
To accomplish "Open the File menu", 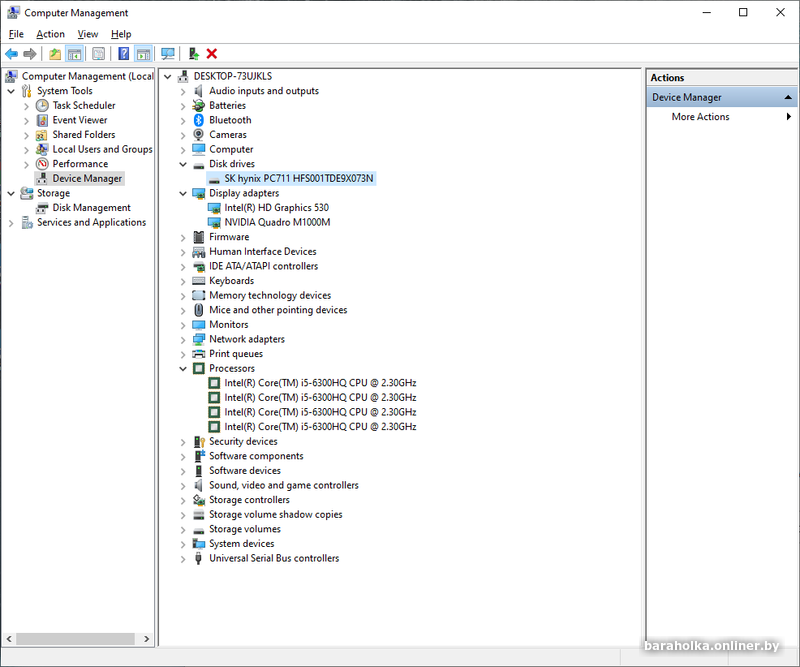I will pos(16,34).
